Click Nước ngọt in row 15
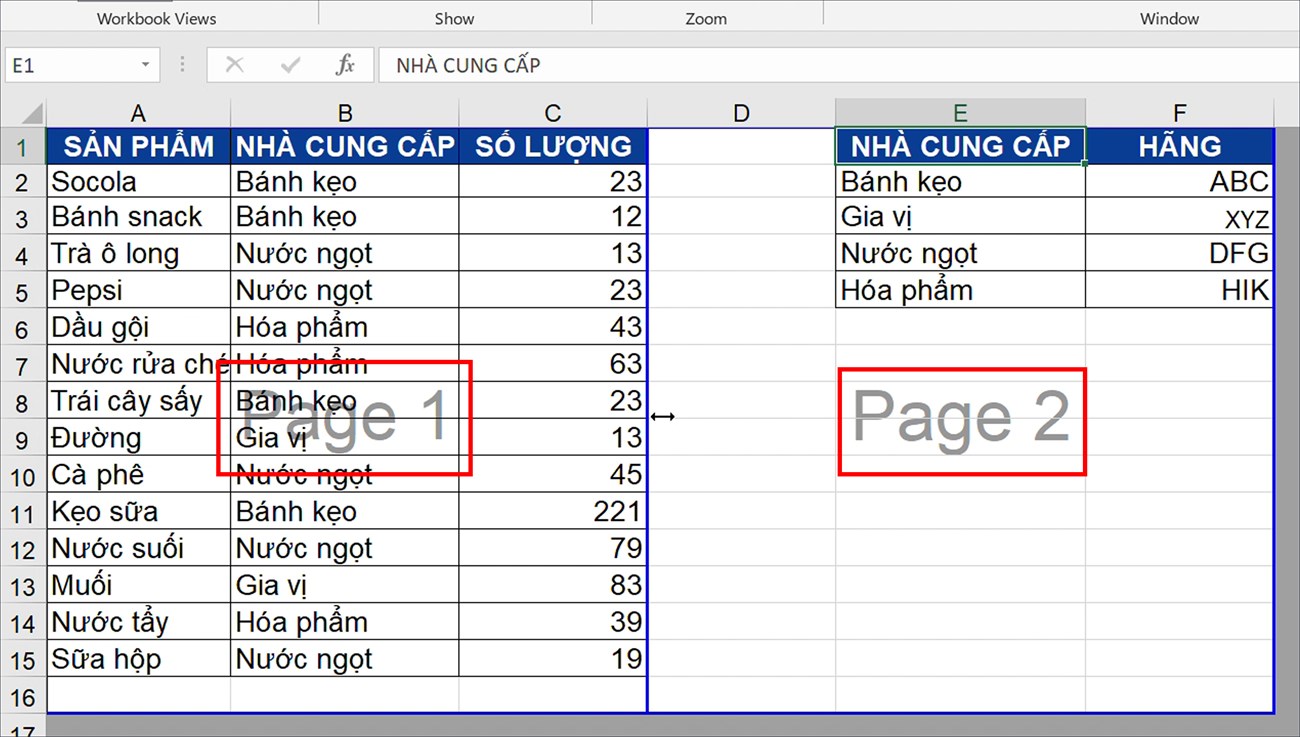Screen dimensions: 1300x737 tap(345, 659)
